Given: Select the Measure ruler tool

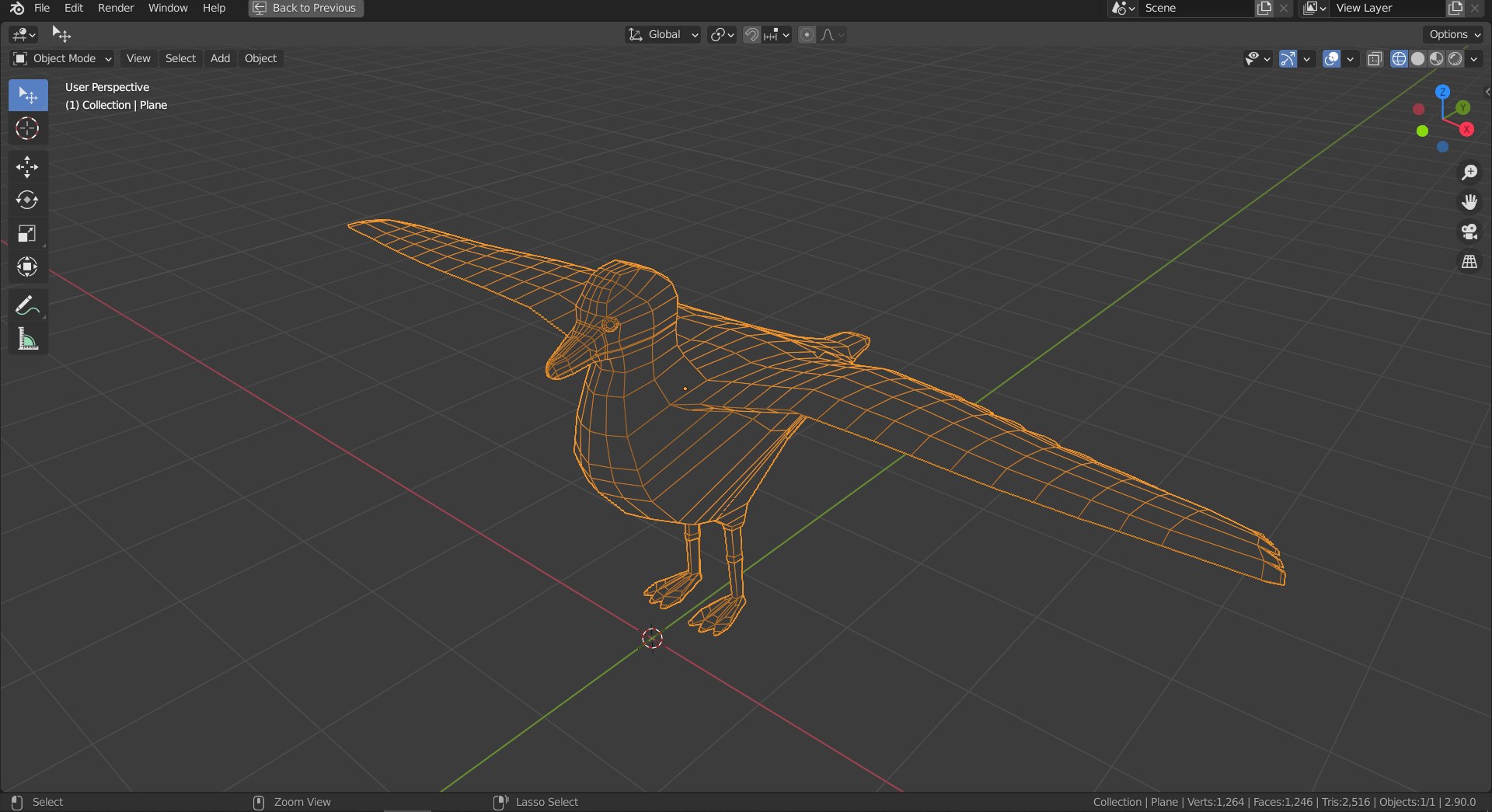Looking at the screenshot, I should (x=28, y=340).
